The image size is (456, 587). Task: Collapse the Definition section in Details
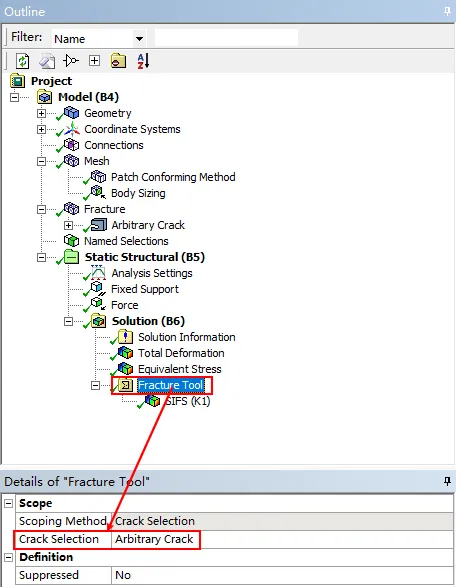[9, 557]
